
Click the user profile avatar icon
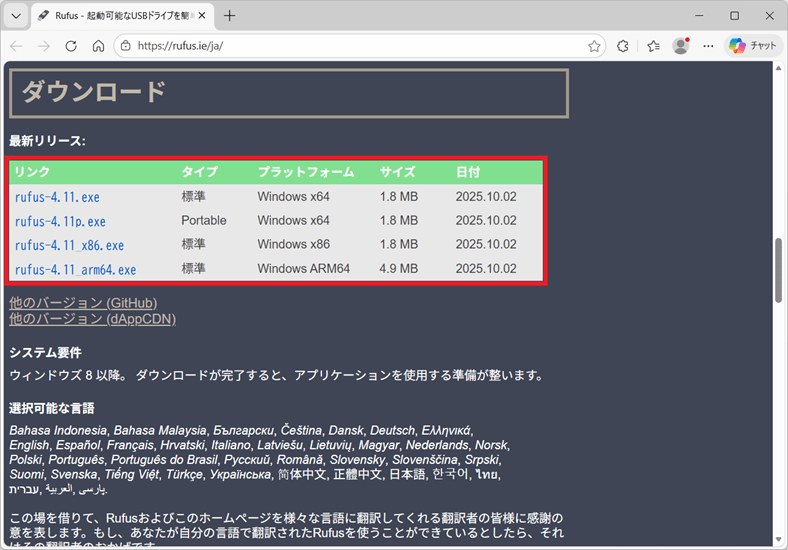point(681,46)
